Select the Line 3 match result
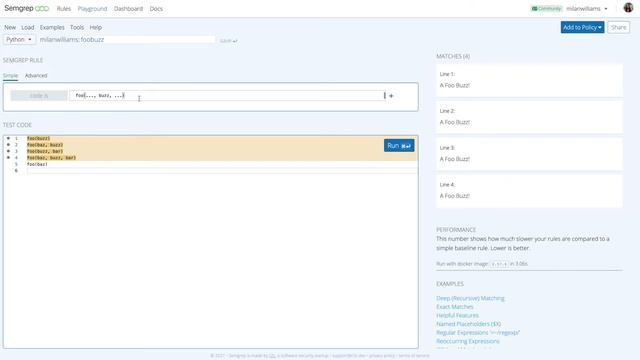Screen dimensions: 640x360 [529, 153]
